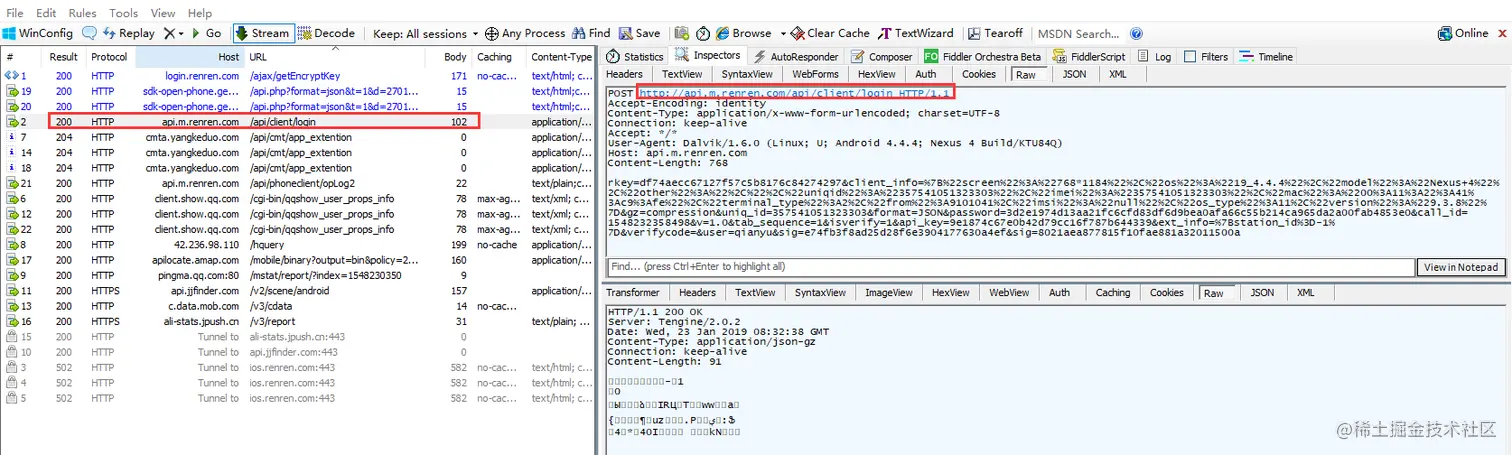Select session /api/phoneclient/opLog2 row
Viewport: 1512px width, 455px height.
click(300, 183)
